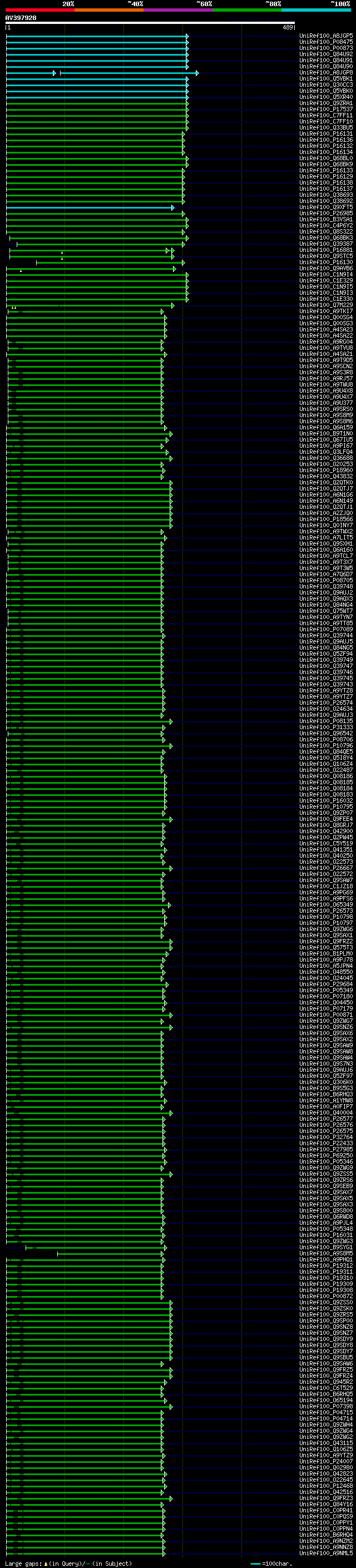
Task: Select the label UniRef100_P07089
Action: point(326,630)
